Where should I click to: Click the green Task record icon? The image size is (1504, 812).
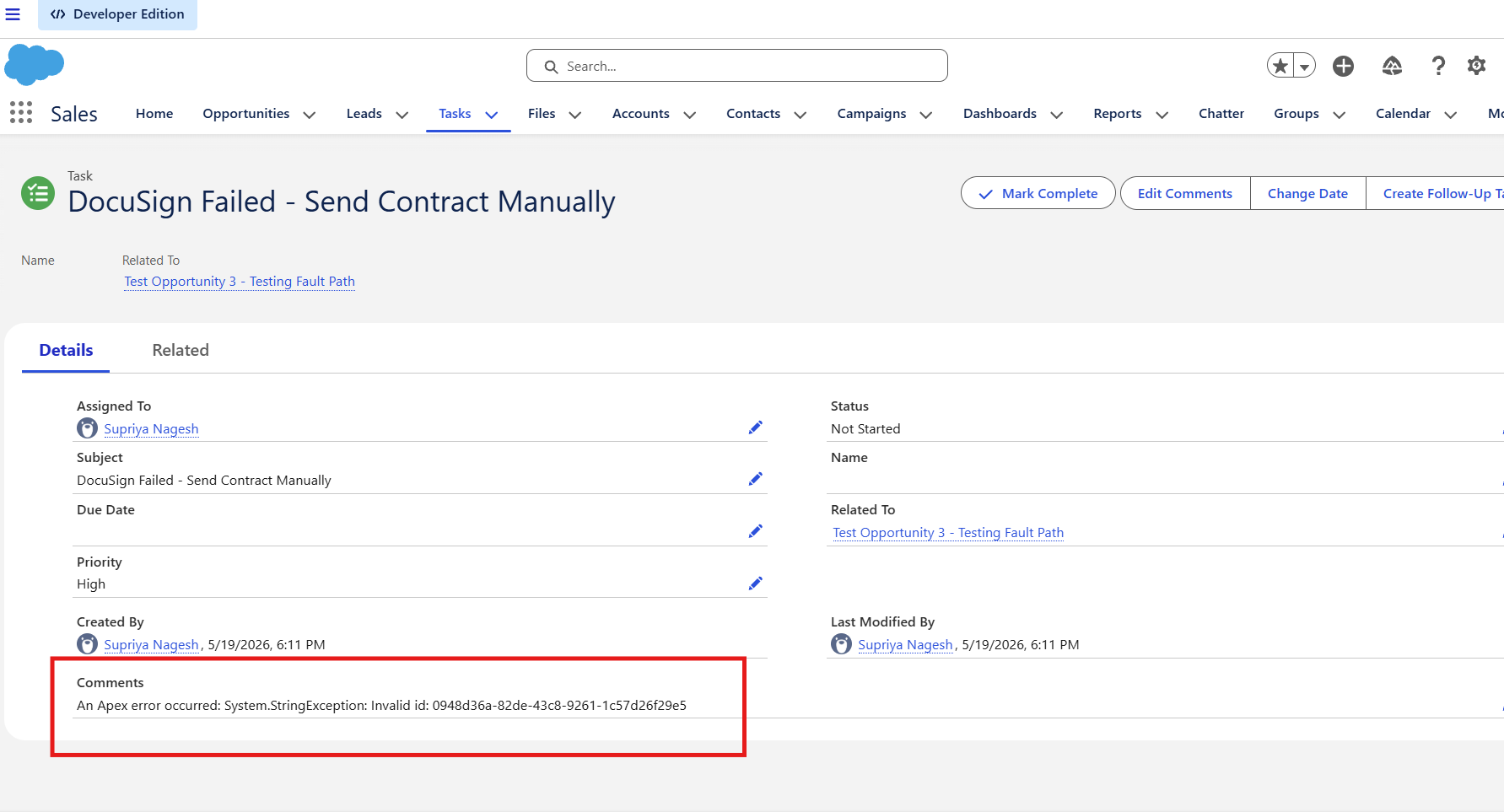[38, 194]
